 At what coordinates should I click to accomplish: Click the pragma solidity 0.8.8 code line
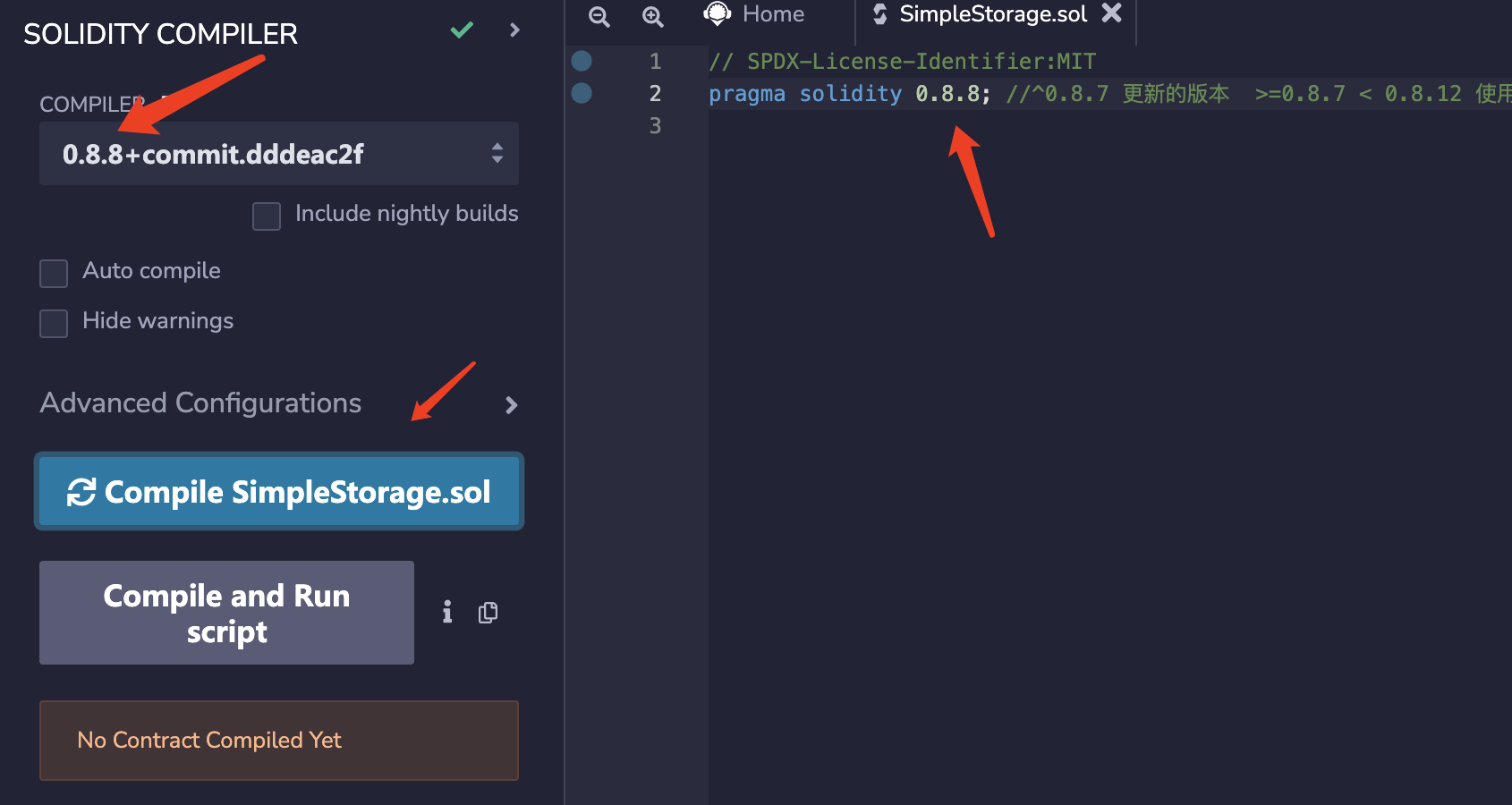point(849,93)
